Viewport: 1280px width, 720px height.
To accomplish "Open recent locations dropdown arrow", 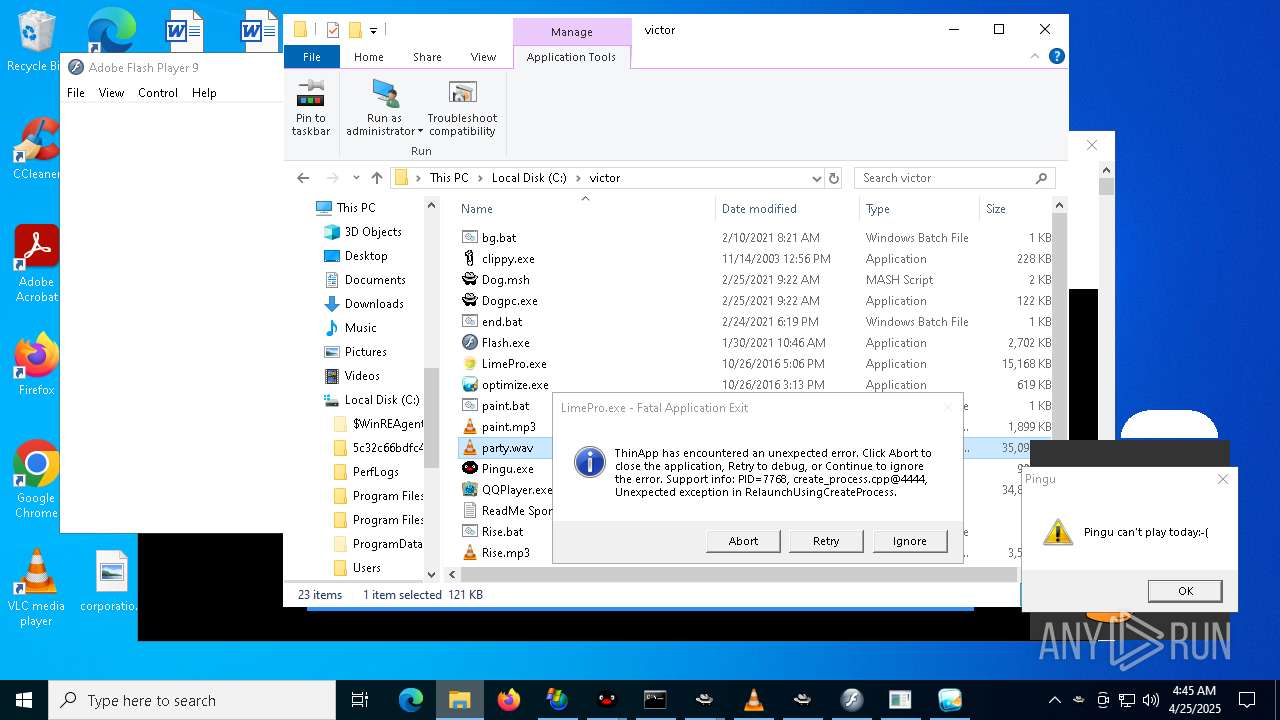I will (x=356, y=178).
